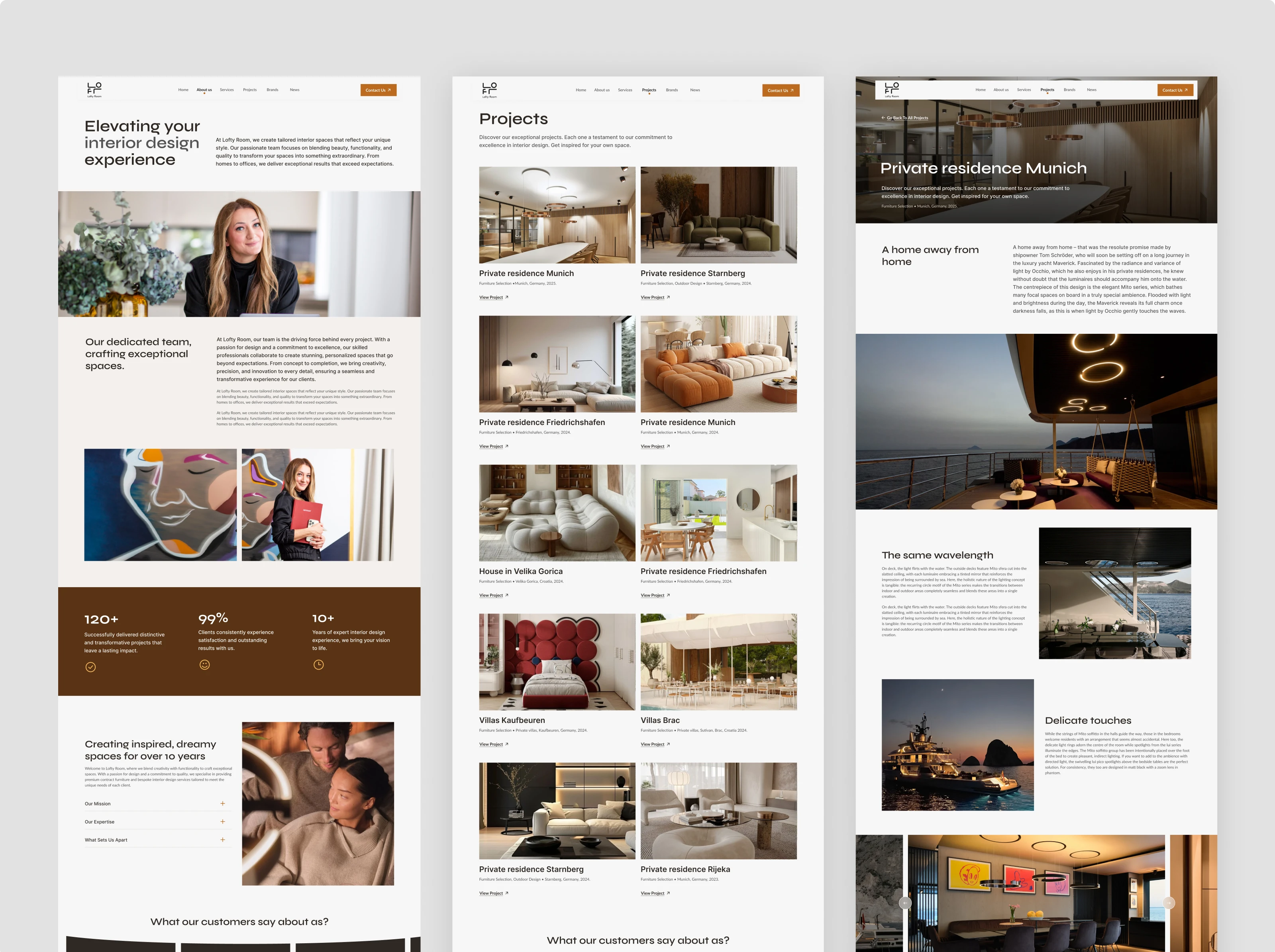Open Services menu on the About page
The width and height of the screenshot is (1275, 952).
tap(227, 90)
